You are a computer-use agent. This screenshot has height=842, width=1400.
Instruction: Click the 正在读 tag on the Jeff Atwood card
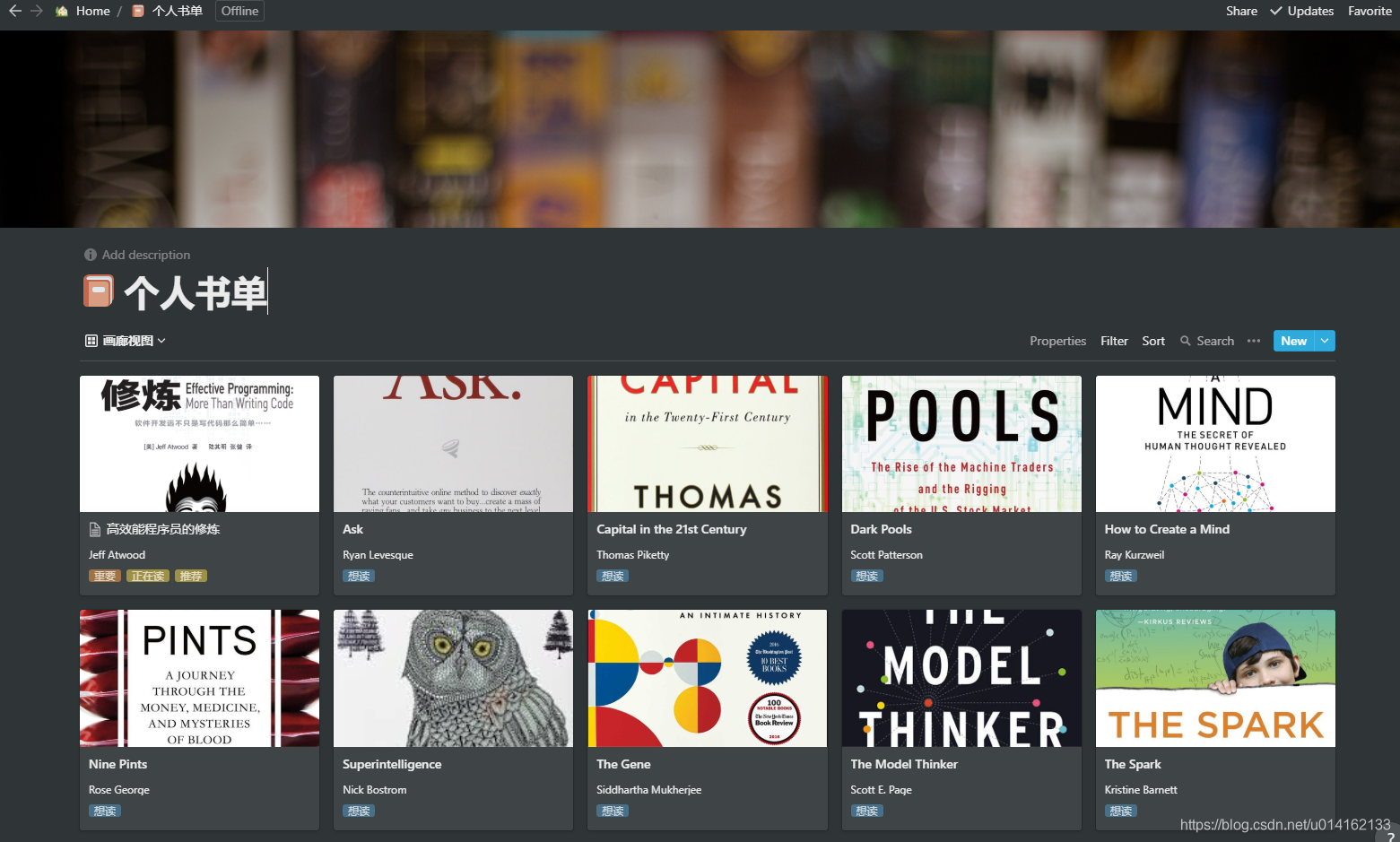(x=148, y=576)
